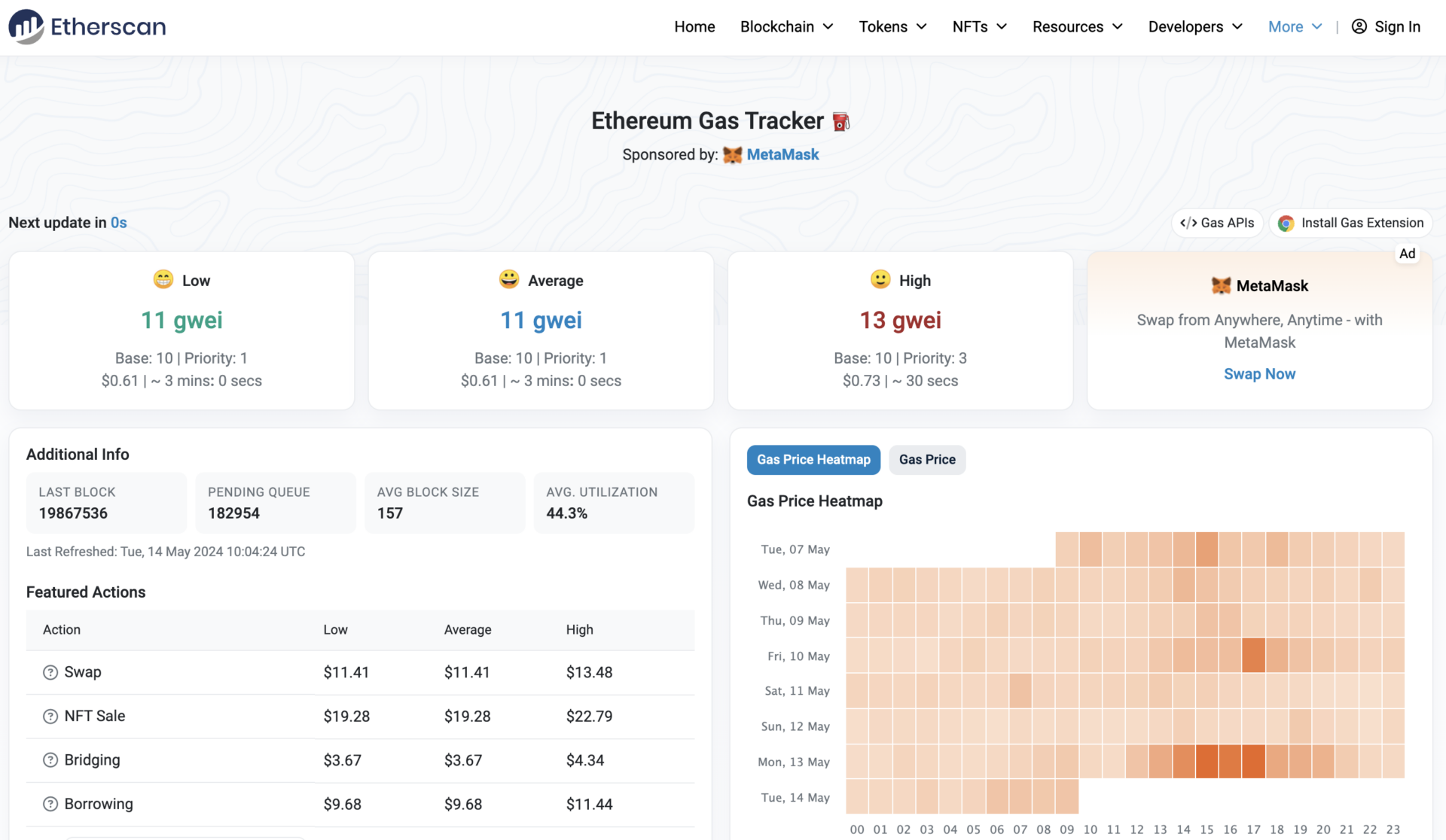Click the MetaMask fox icon next to Sponsored by
Image resolution: width=1446 pixels, height=840 pixels.
click(x=731, y=154)
